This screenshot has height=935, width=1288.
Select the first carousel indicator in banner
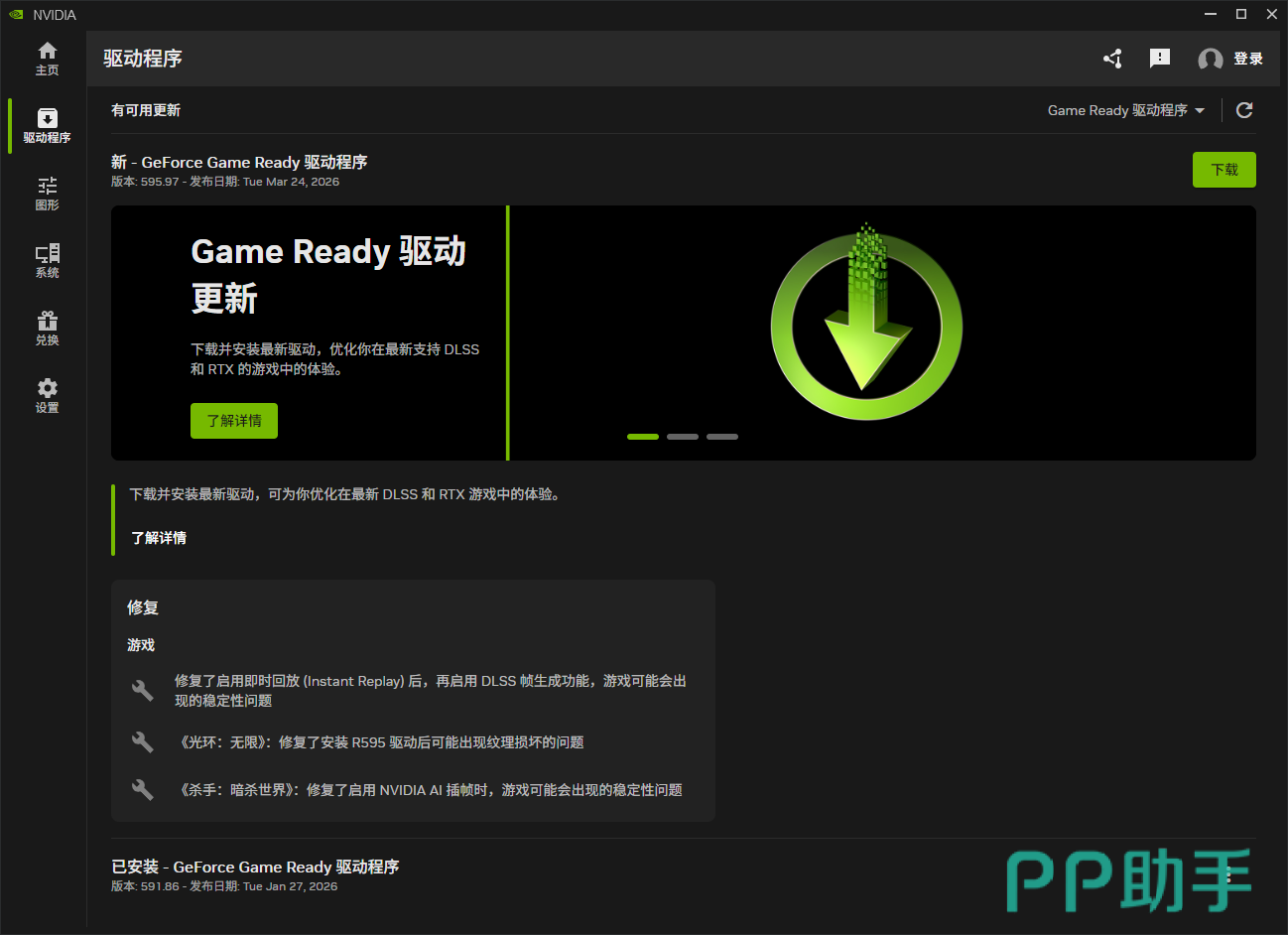[x=643, y=437]
